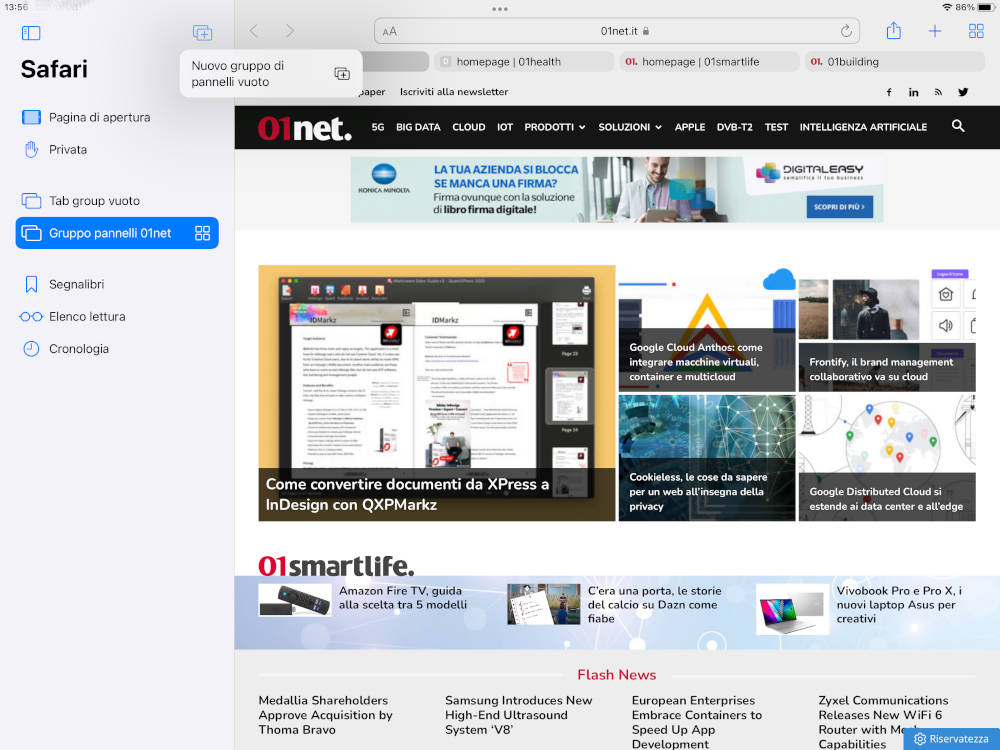Reload the 01net.it page

848,31
